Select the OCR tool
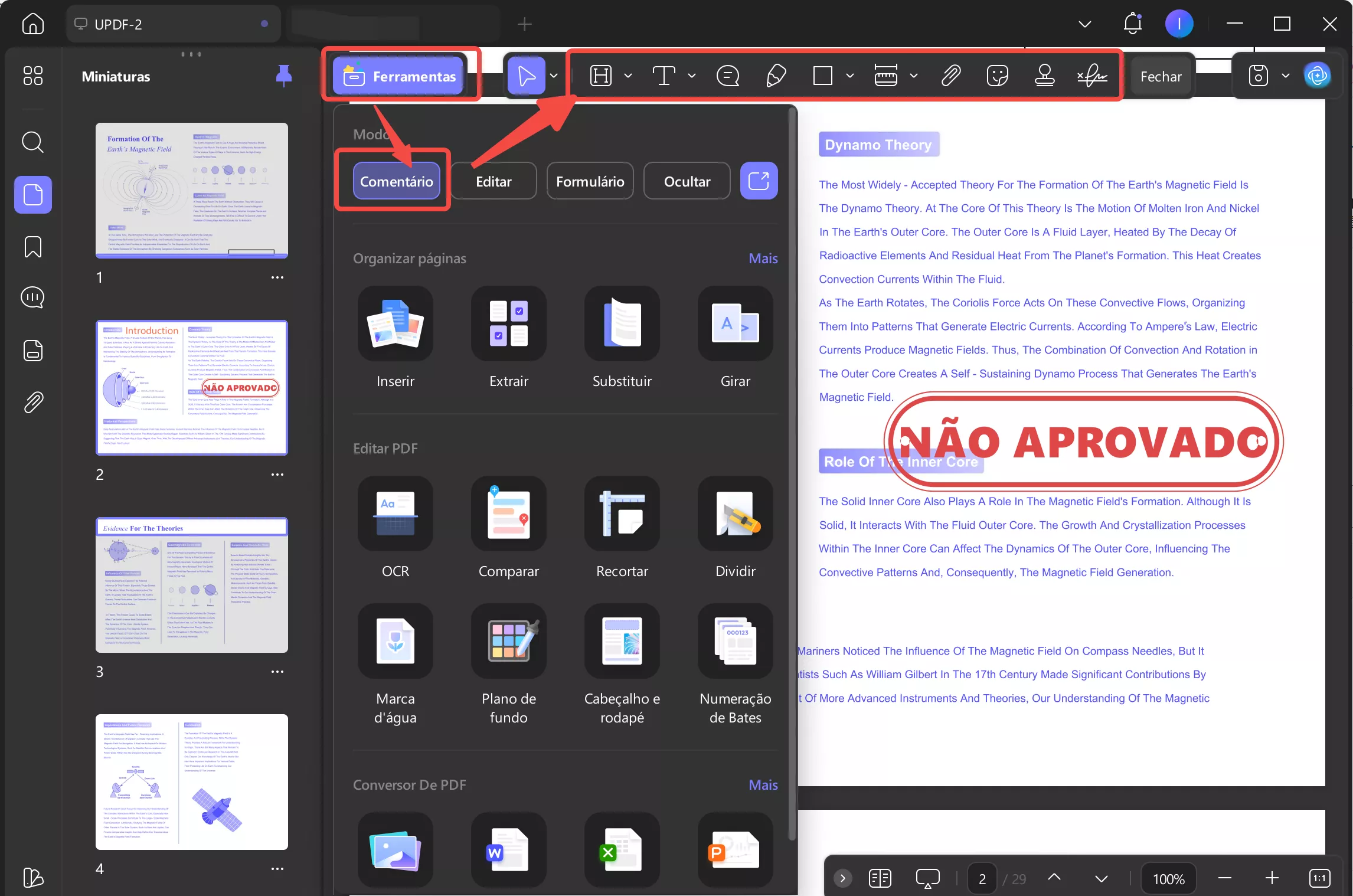Screen dimensions: 1353x896 [x=395, y=514]
